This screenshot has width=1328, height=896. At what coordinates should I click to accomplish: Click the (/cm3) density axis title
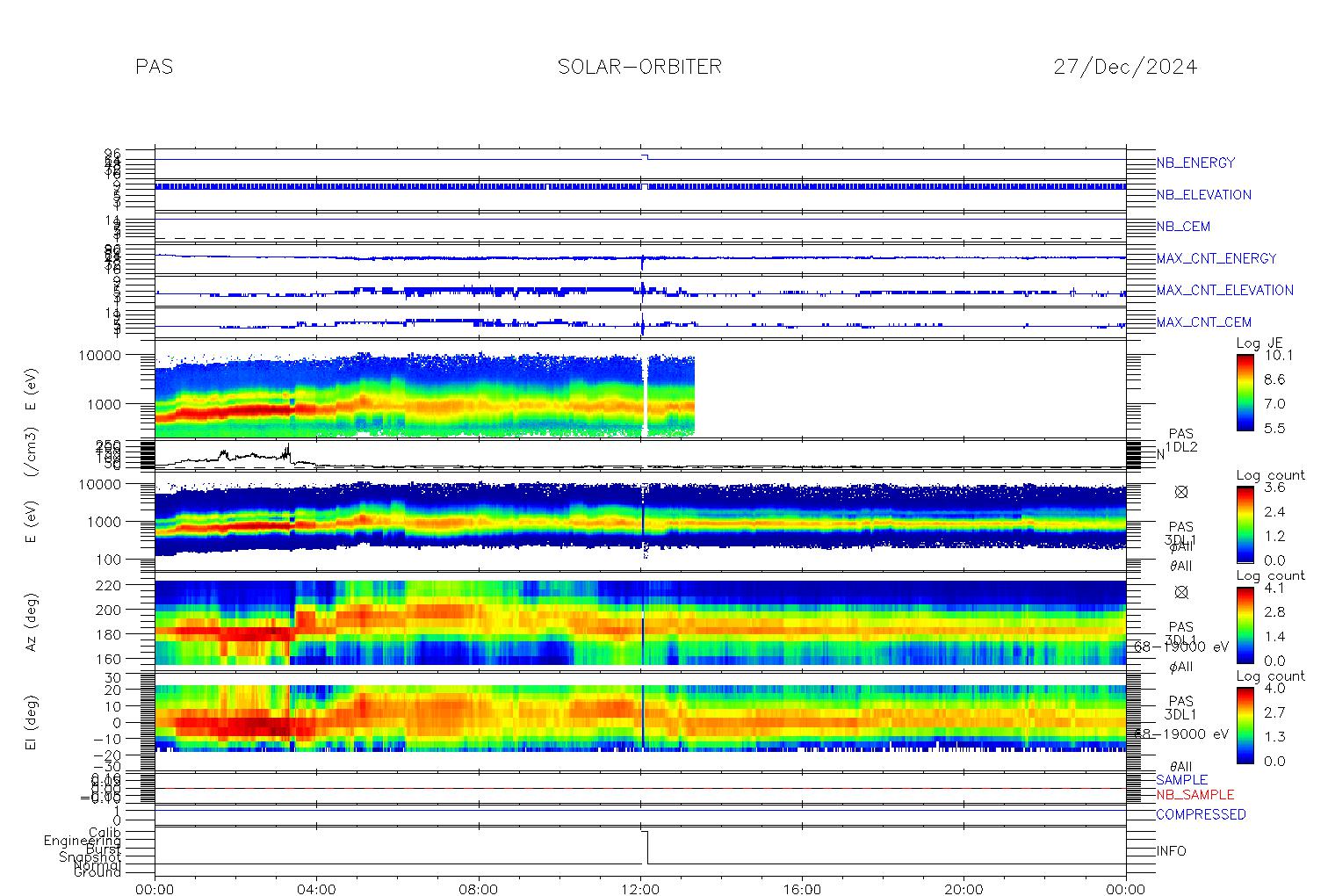(32, 452)
